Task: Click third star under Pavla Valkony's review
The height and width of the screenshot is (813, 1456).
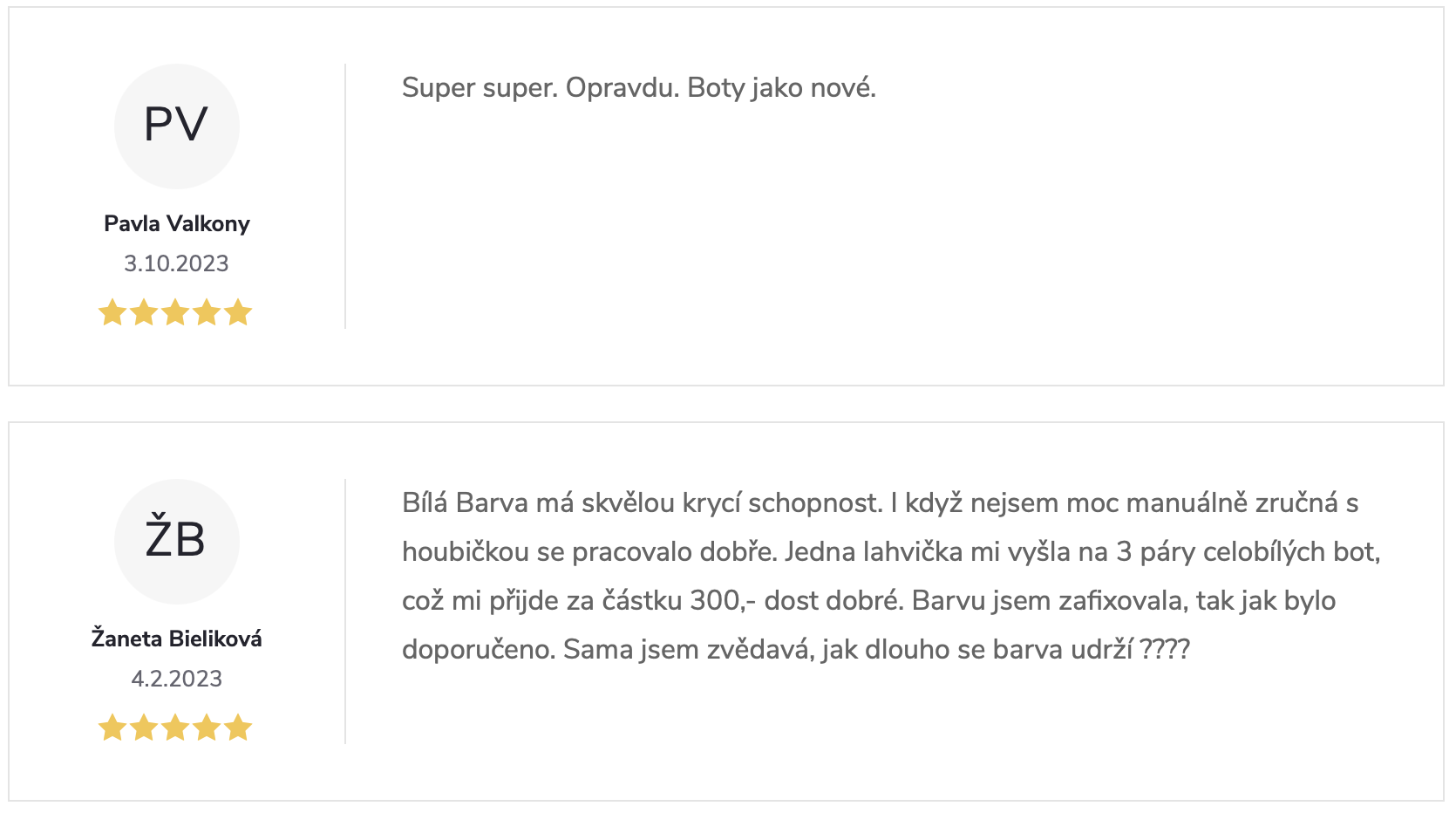Action: 175,312
